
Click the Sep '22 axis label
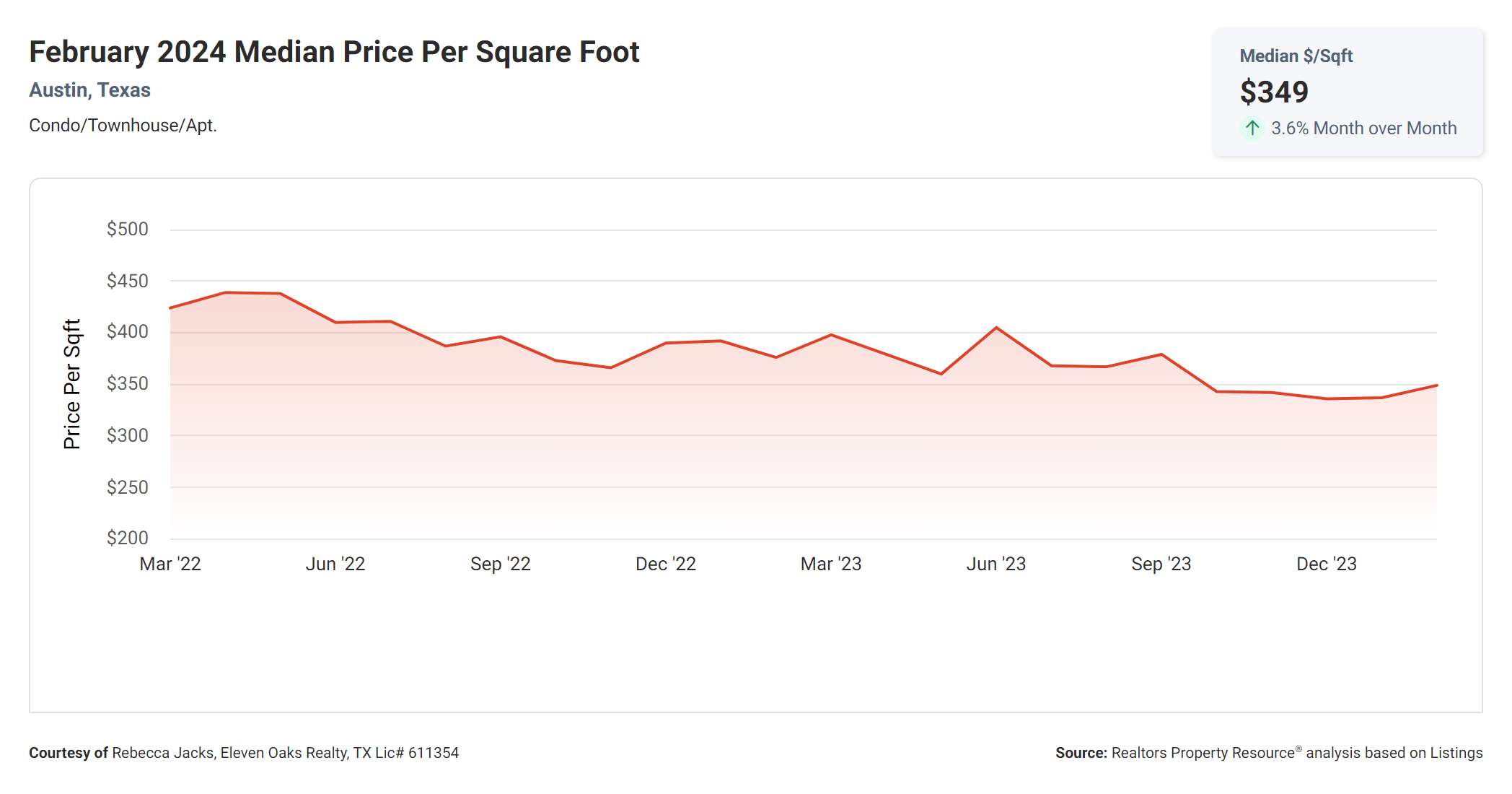(x=501, y=564)
